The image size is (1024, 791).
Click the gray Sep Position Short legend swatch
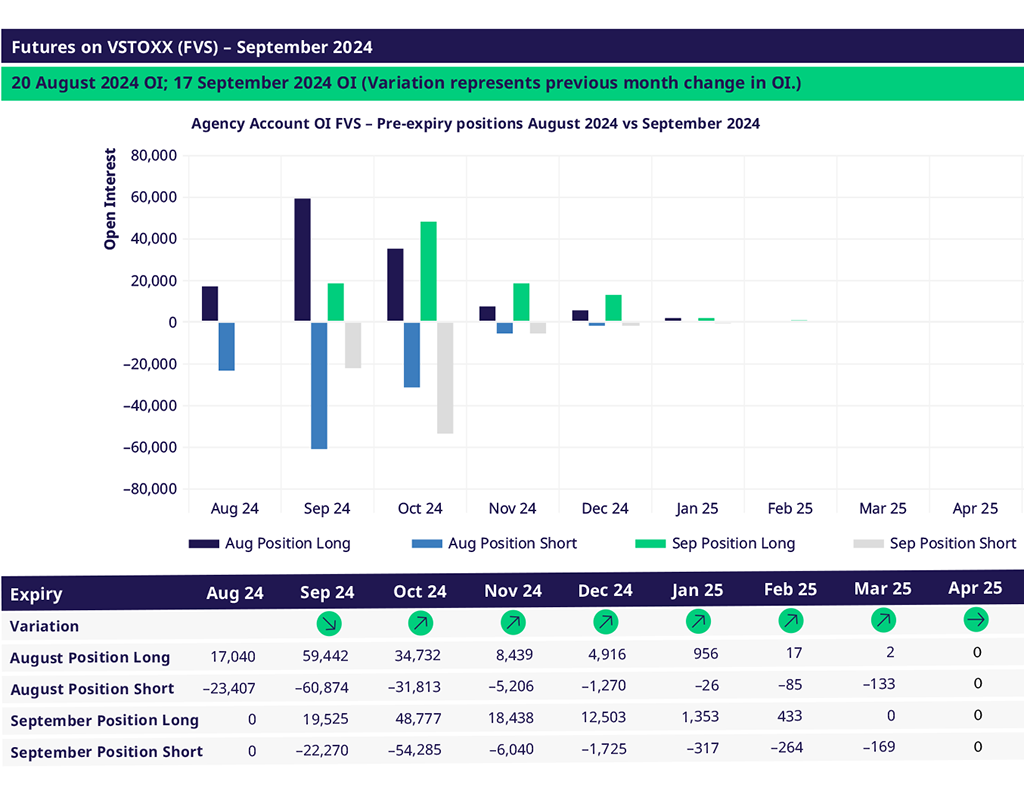click(x=867, y=543)
